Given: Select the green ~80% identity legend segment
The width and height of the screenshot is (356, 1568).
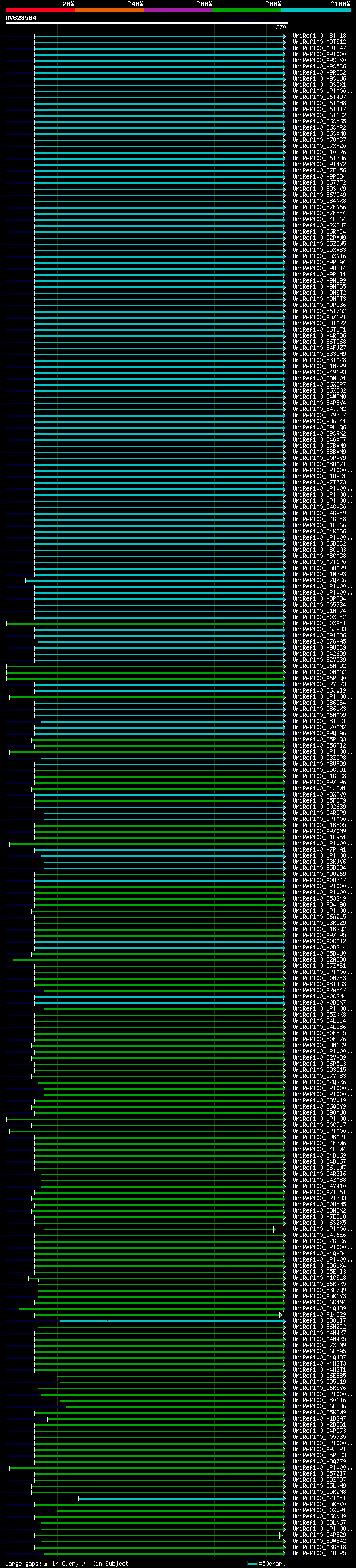Looking at the screenshot, I should pos(247,10).
